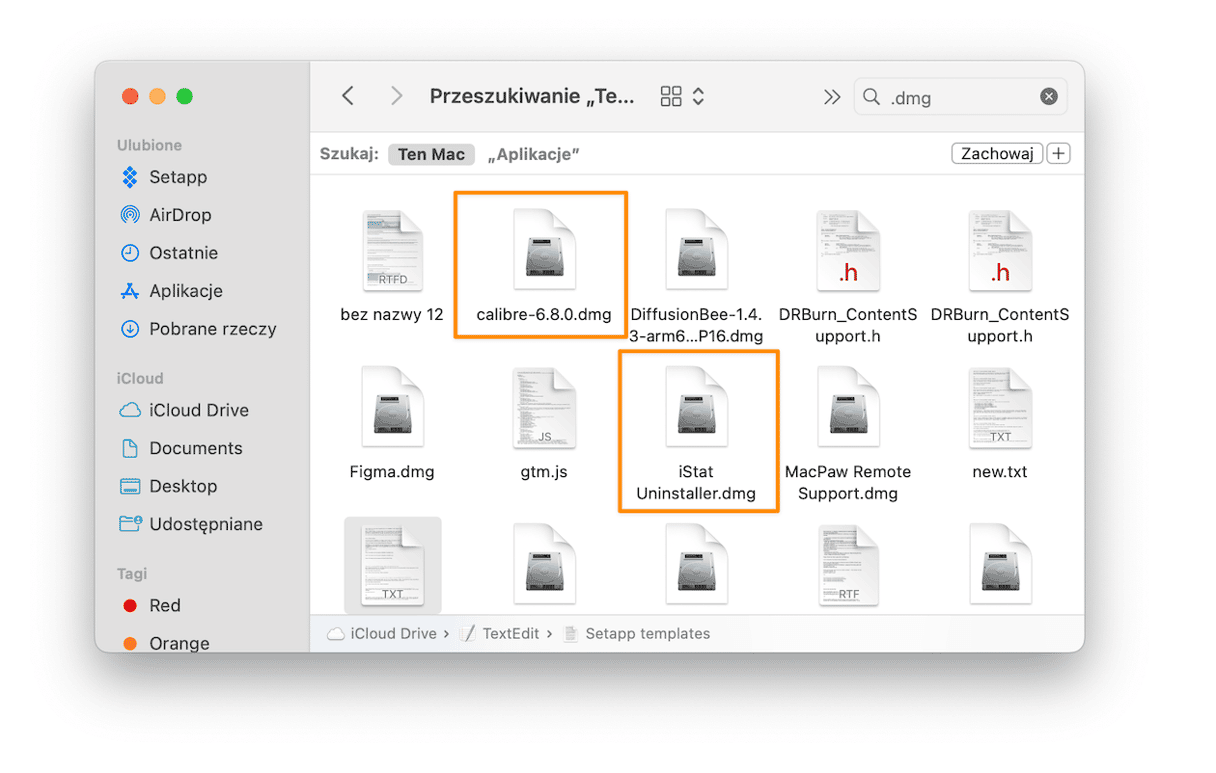Image resolution: width=1216 pixels, height=773 pixels.
Task: Open AirDrop from the sidebar
Action: coord(165,215)
